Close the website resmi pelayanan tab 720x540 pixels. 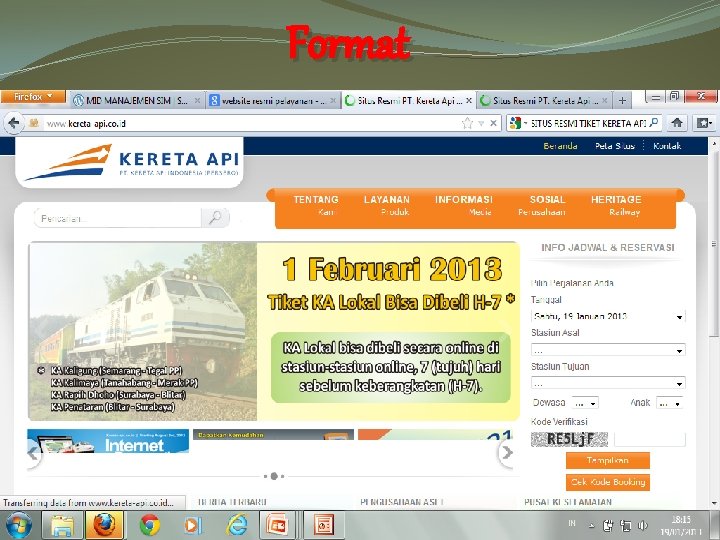pyautogui.click(x=333, y=100)
